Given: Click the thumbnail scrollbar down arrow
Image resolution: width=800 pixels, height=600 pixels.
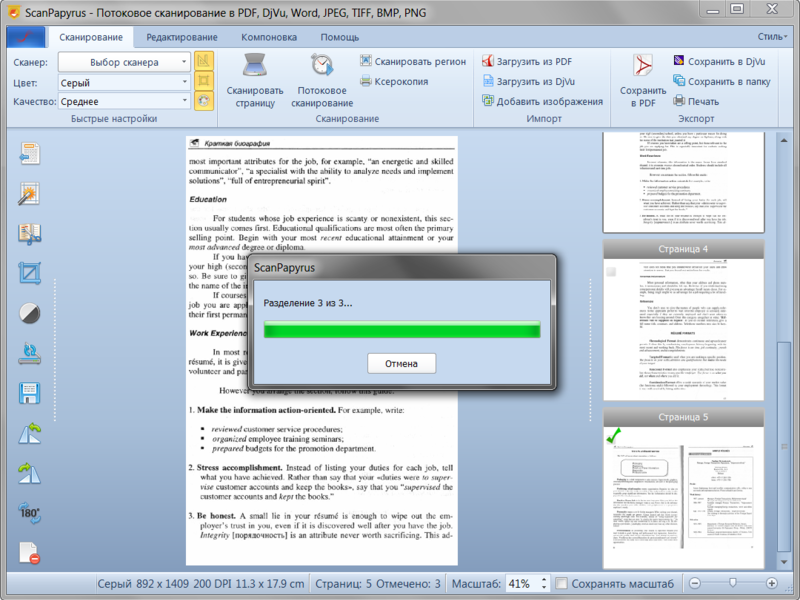Looking at the screenshot, I should tap(784, 562).
